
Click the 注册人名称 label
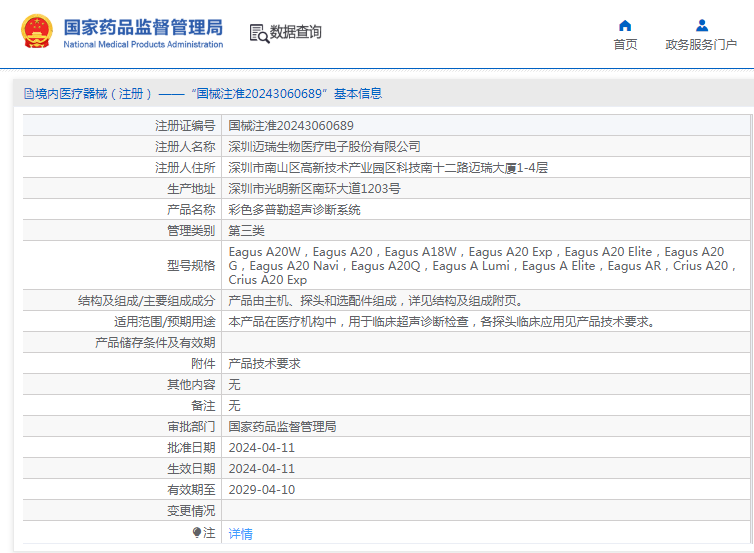(185, 147)
